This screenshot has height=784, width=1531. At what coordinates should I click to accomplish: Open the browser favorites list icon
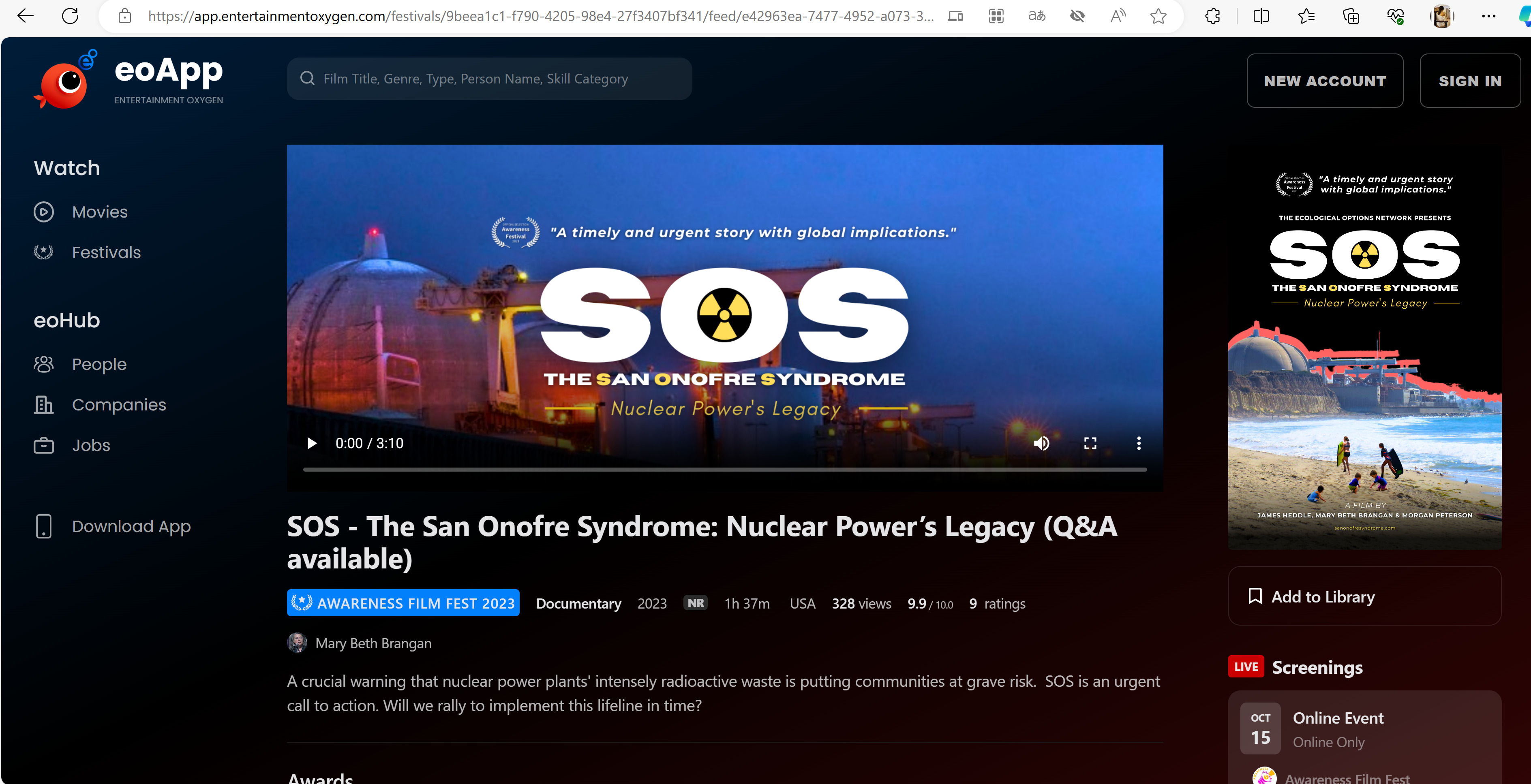tap(1306, 16)
